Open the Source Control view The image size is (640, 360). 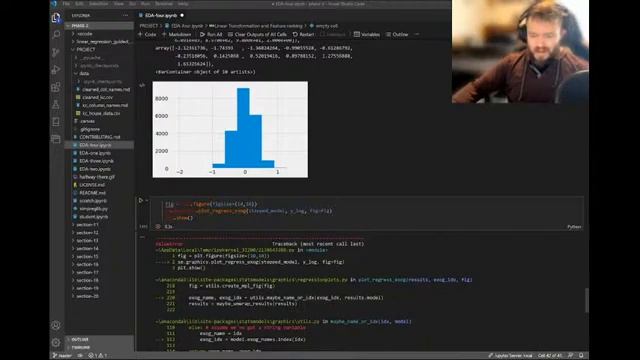coord(56,52)
